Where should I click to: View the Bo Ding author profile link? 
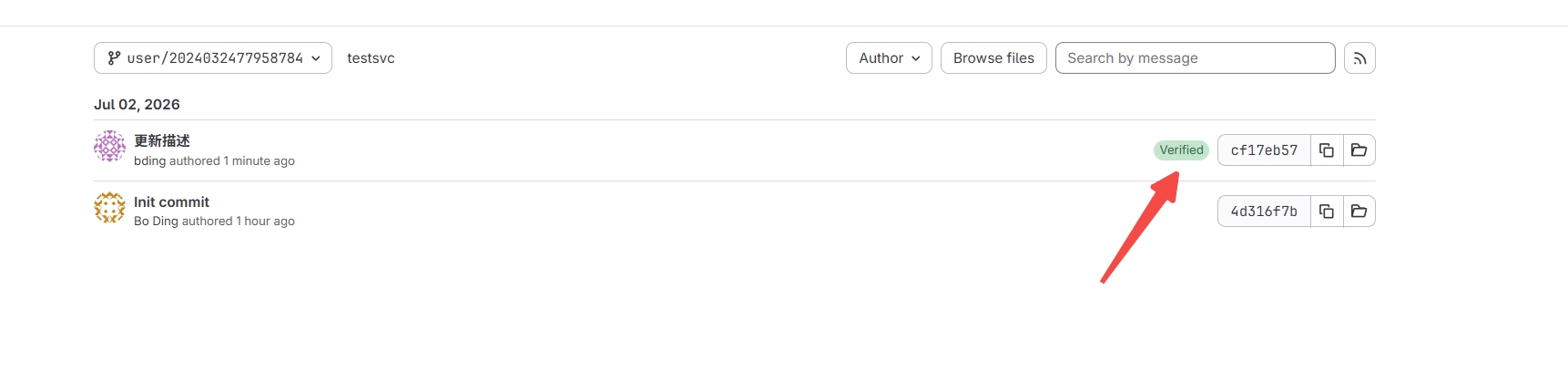pos(156,222)
